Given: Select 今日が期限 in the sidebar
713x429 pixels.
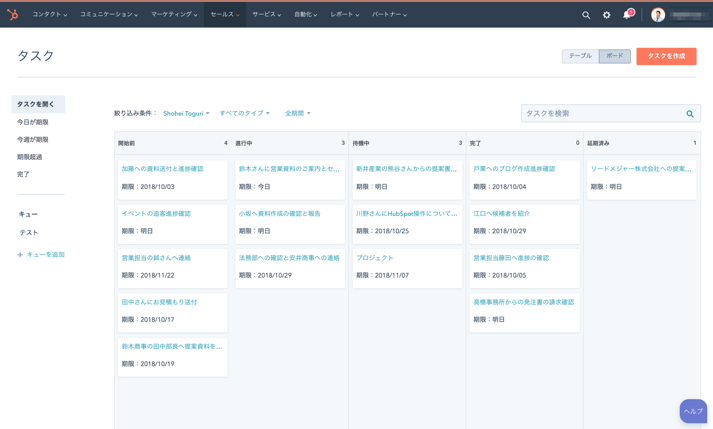Looking at the screenshot, I should point(33,122).
